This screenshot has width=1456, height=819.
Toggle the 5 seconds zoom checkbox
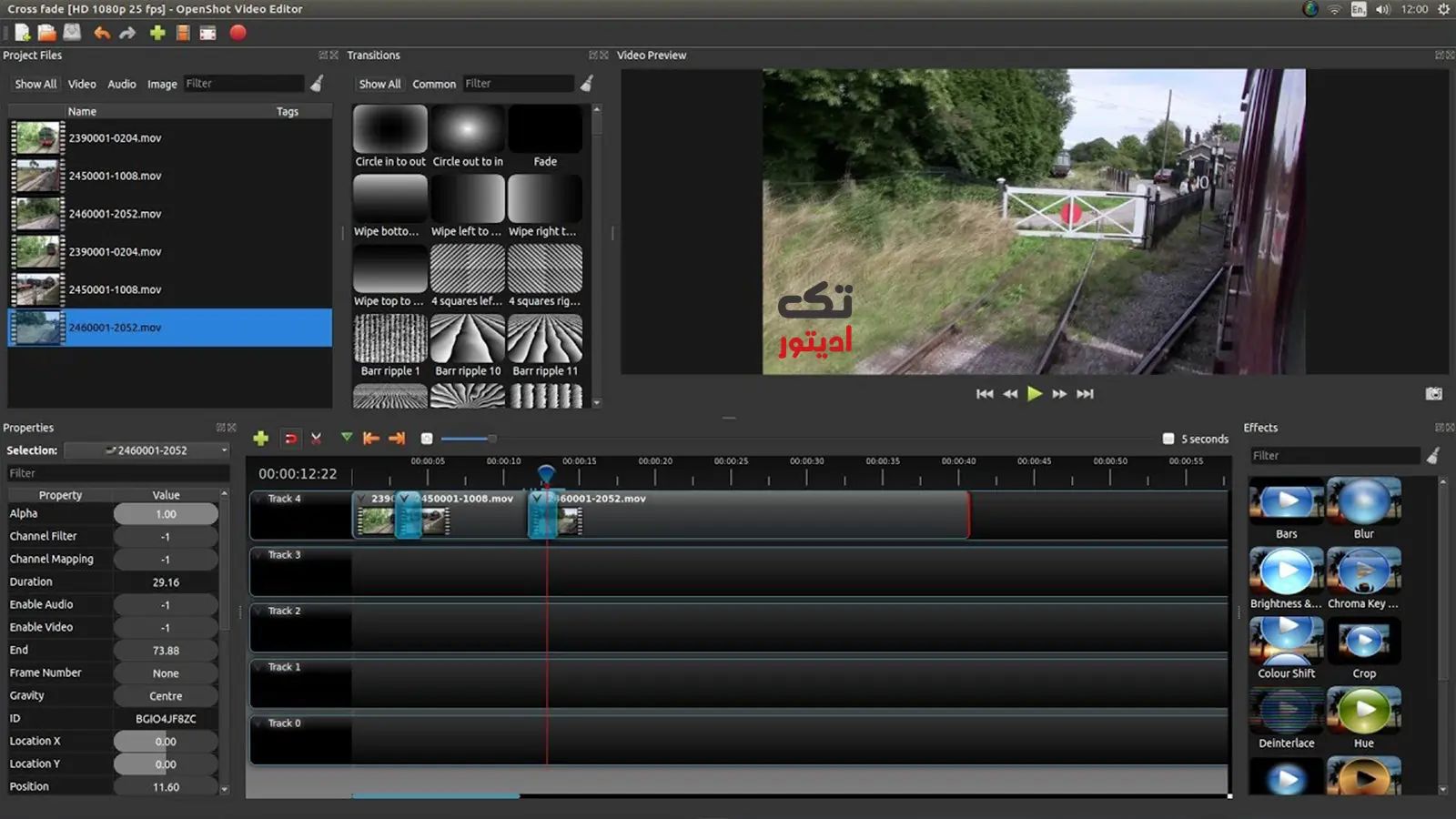pos(1168,439)
